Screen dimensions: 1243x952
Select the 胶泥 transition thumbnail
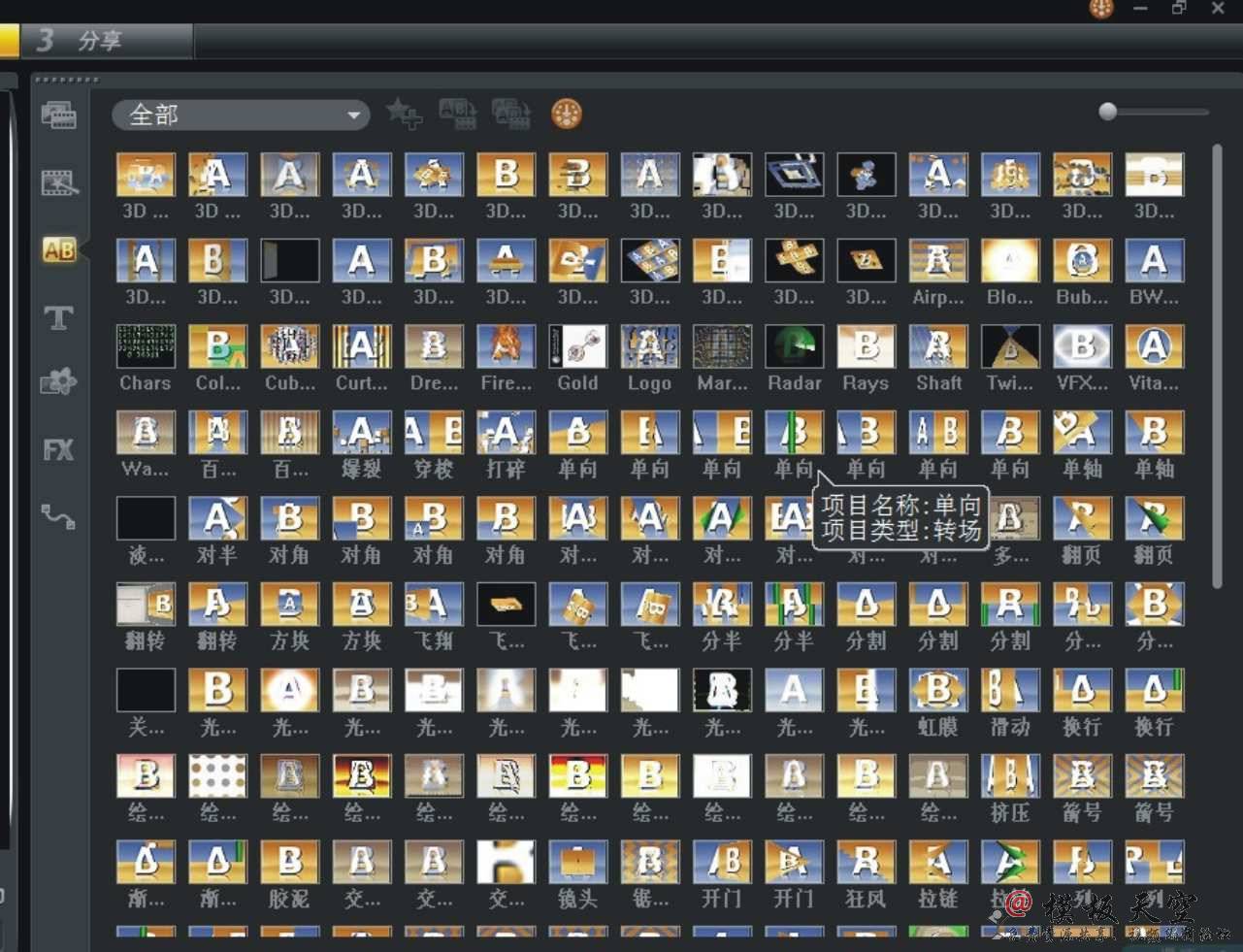[x=289, y=862]
